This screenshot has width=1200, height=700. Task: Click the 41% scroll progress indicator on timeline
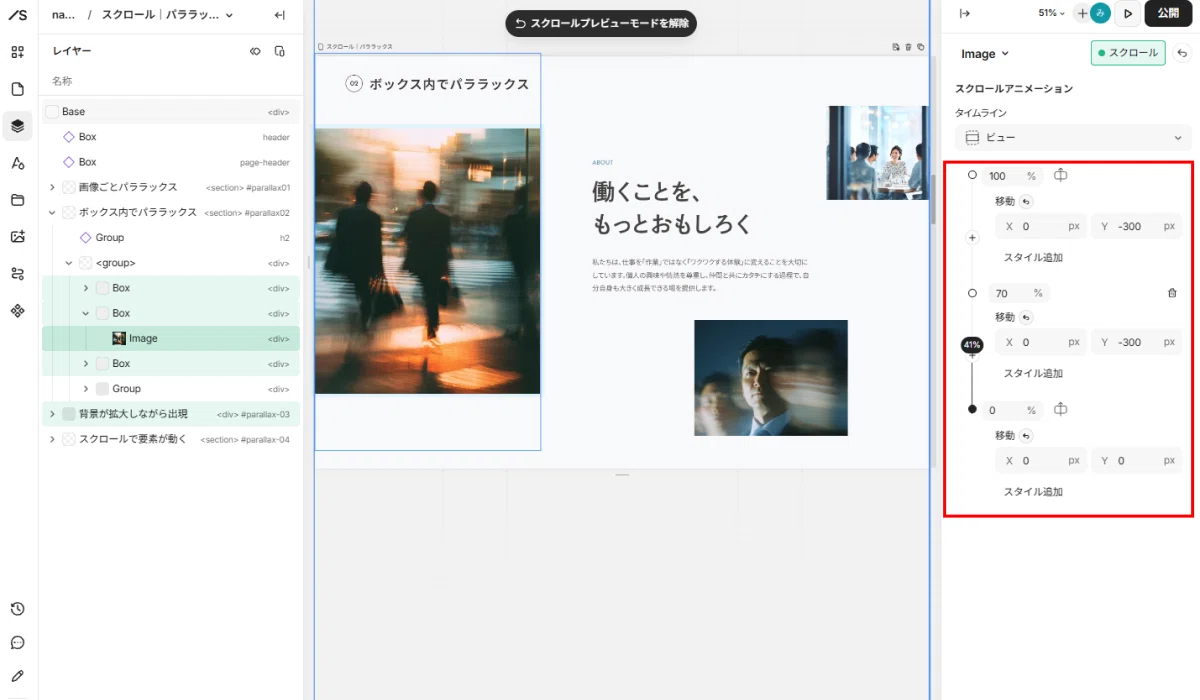(972, 345)
